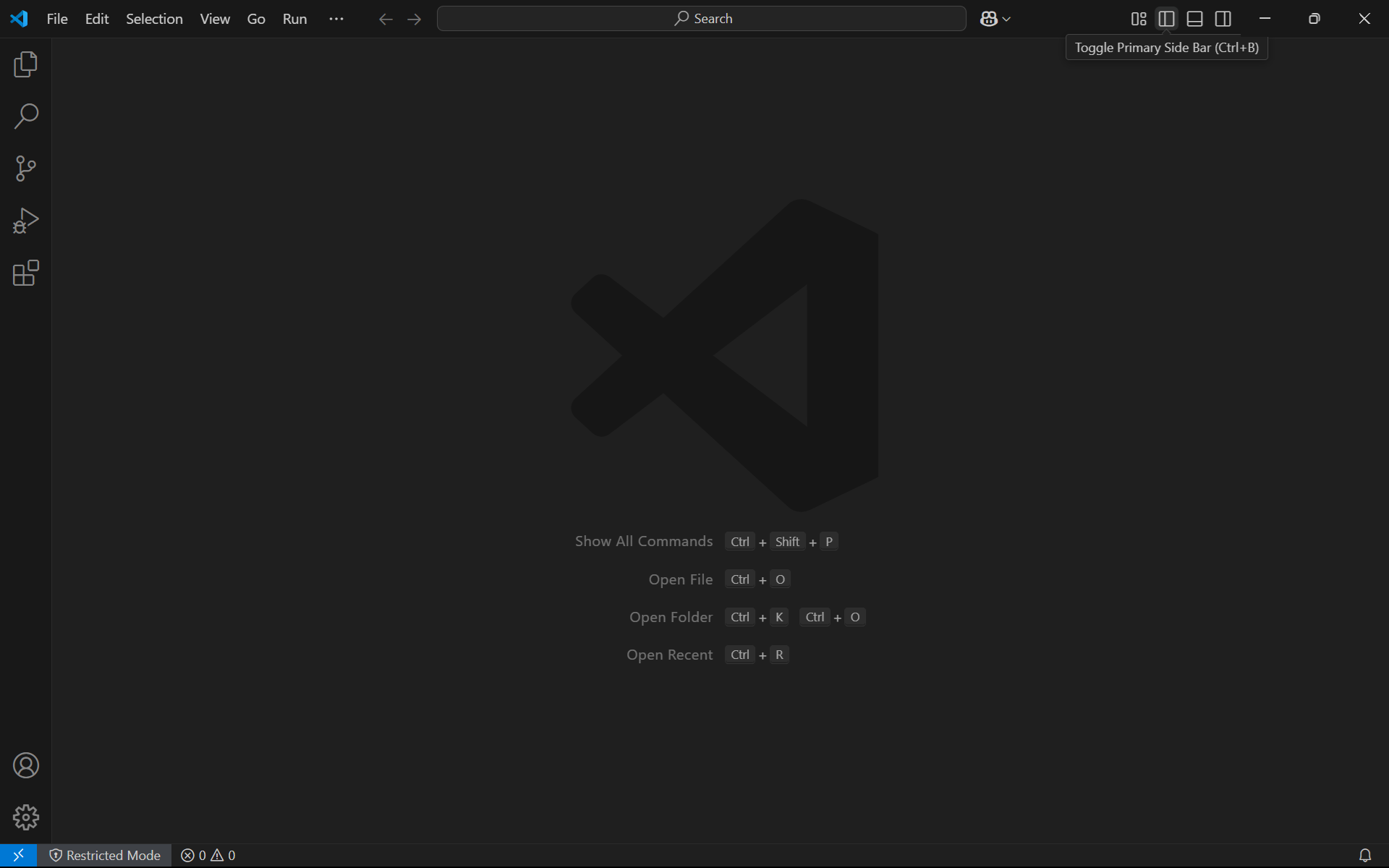The image size is (1389, 868).
Task: Open the Source Control view
Action: tap(25, 168)
